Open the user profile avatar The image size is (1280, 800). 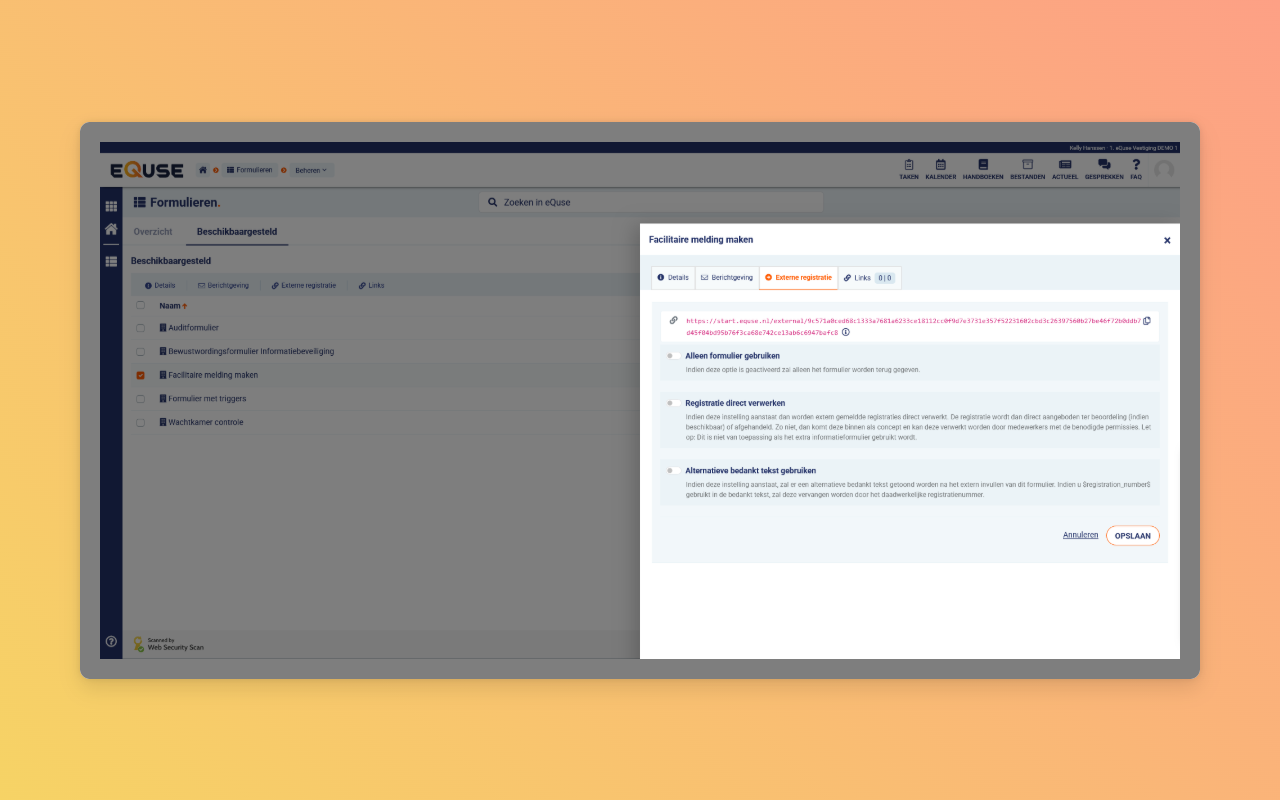tap(1164, 170)
